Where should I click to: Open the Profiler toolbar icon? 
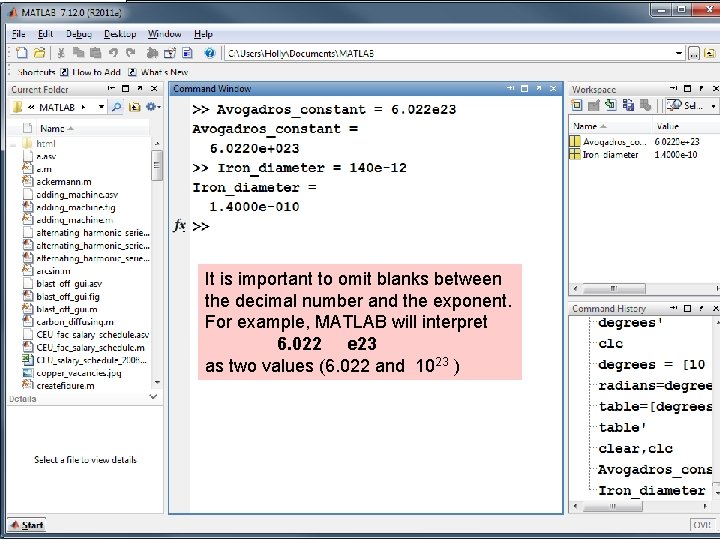[x=187, y=53]
